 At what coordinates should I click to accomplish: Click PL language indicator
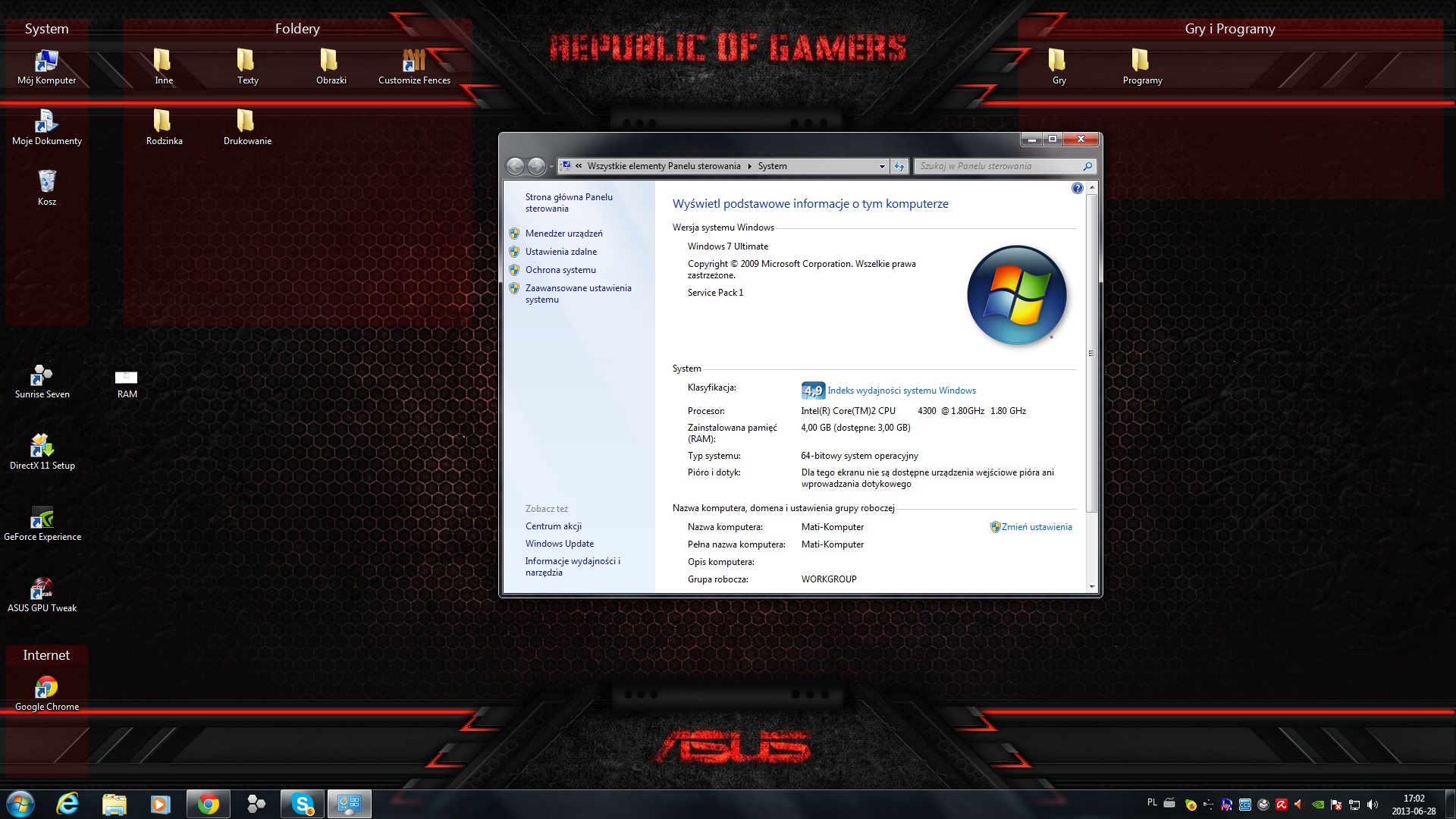point(1152,802)
